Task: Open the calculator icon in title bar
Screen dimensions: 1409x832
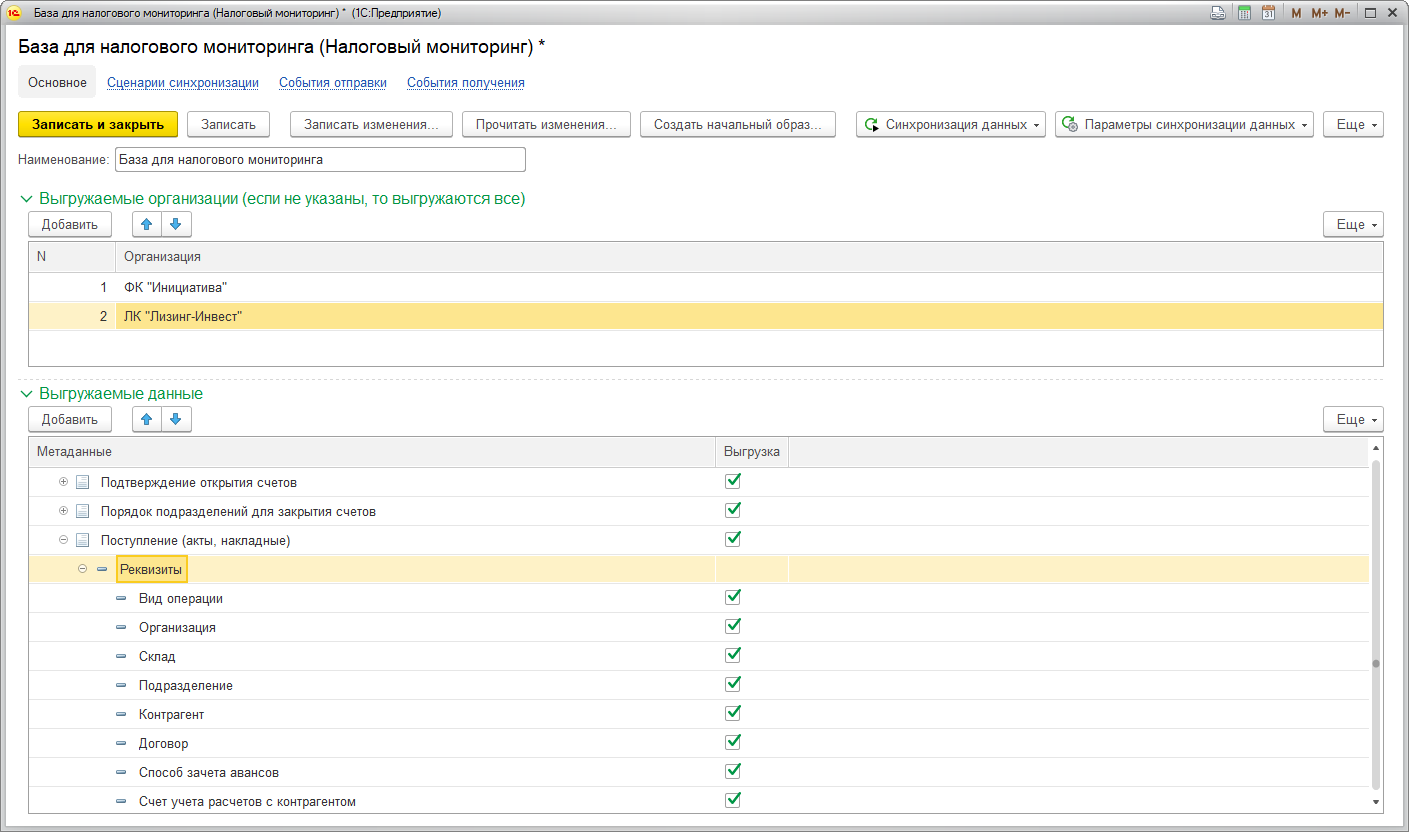Action: (1244, 13)
